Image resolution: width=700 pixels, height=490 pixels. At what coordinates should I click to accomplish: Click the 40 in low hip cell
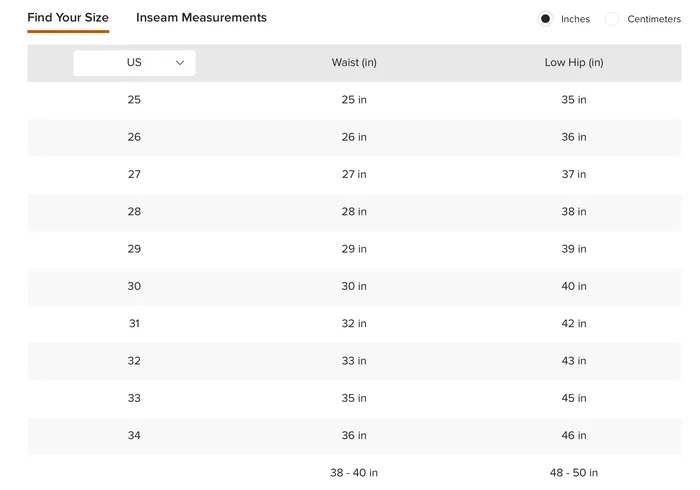[574, 286]
